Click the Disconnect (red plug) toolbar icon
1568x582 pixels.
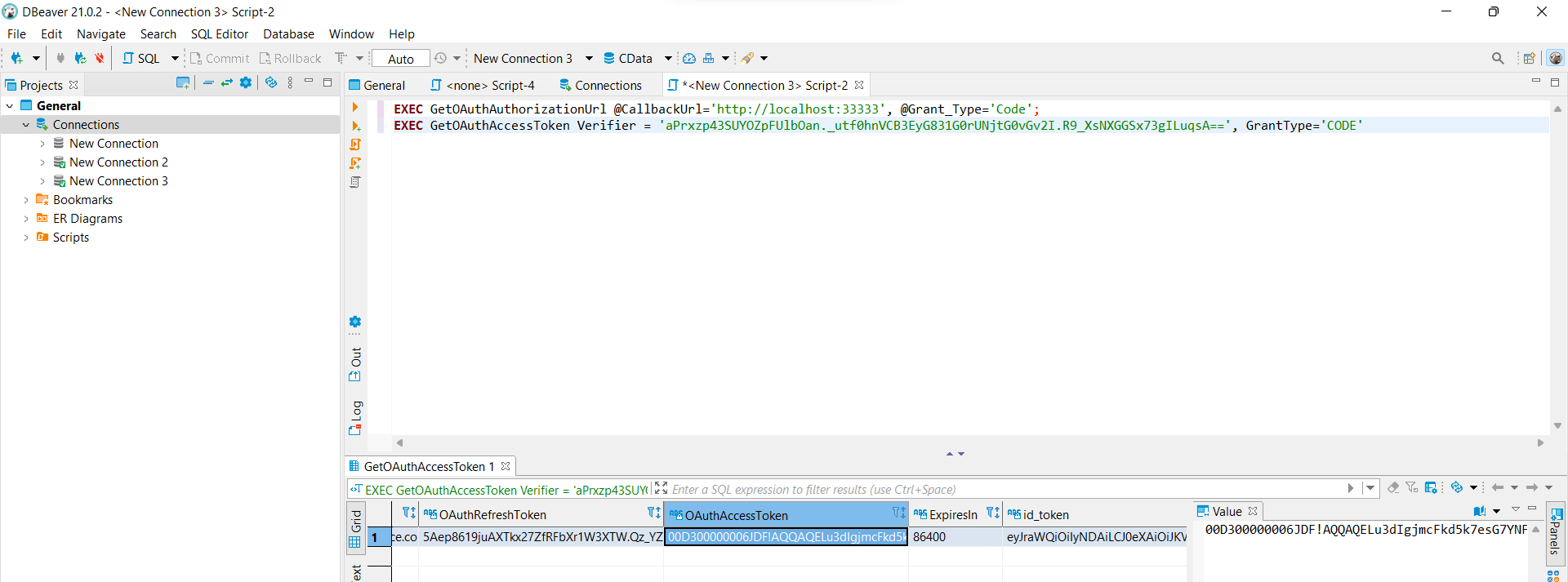coord(100,58)
